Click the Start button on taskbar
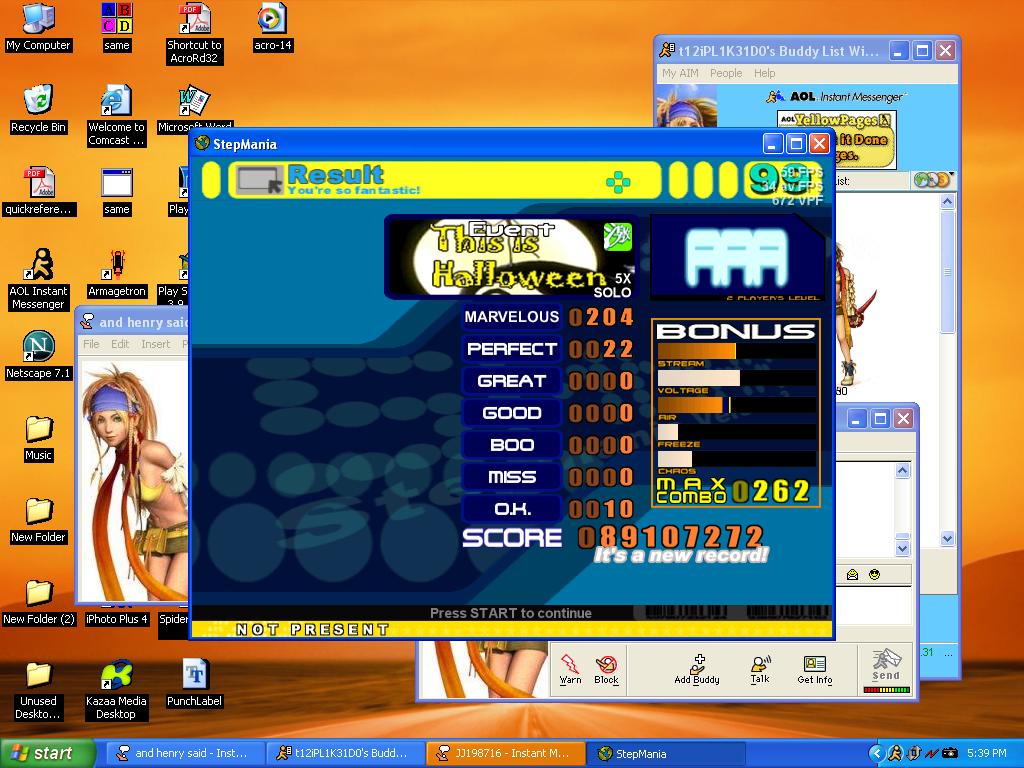The width and height of the screenshot is (1024, 768). click(x=47, y=753)
